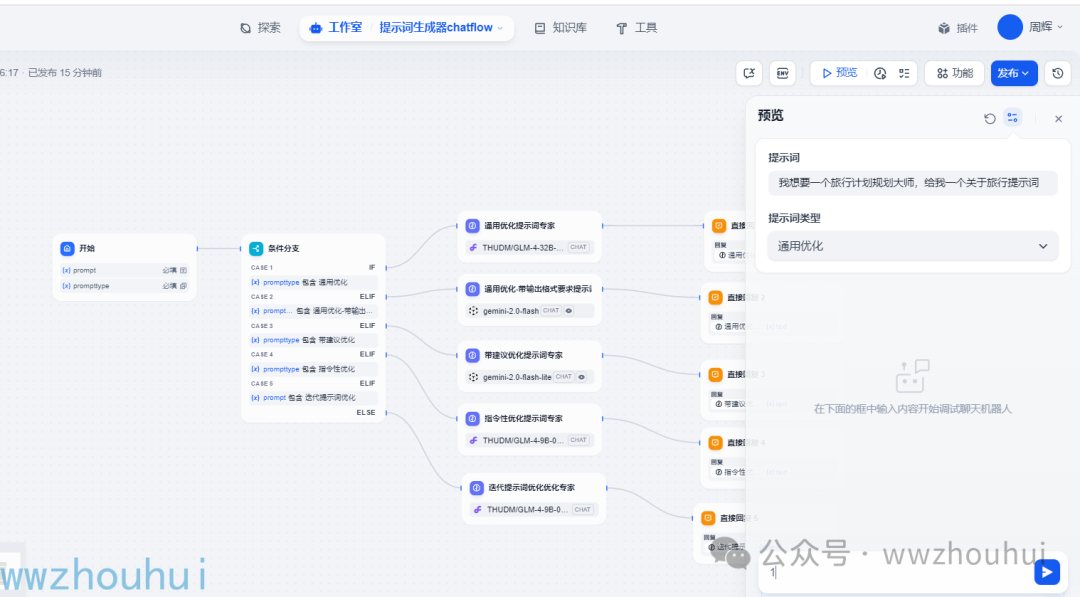Image resolution: width=1080 pixels, height=597 pixels.
Task: Open the 周辉 user account menu
Action: 1046,28
